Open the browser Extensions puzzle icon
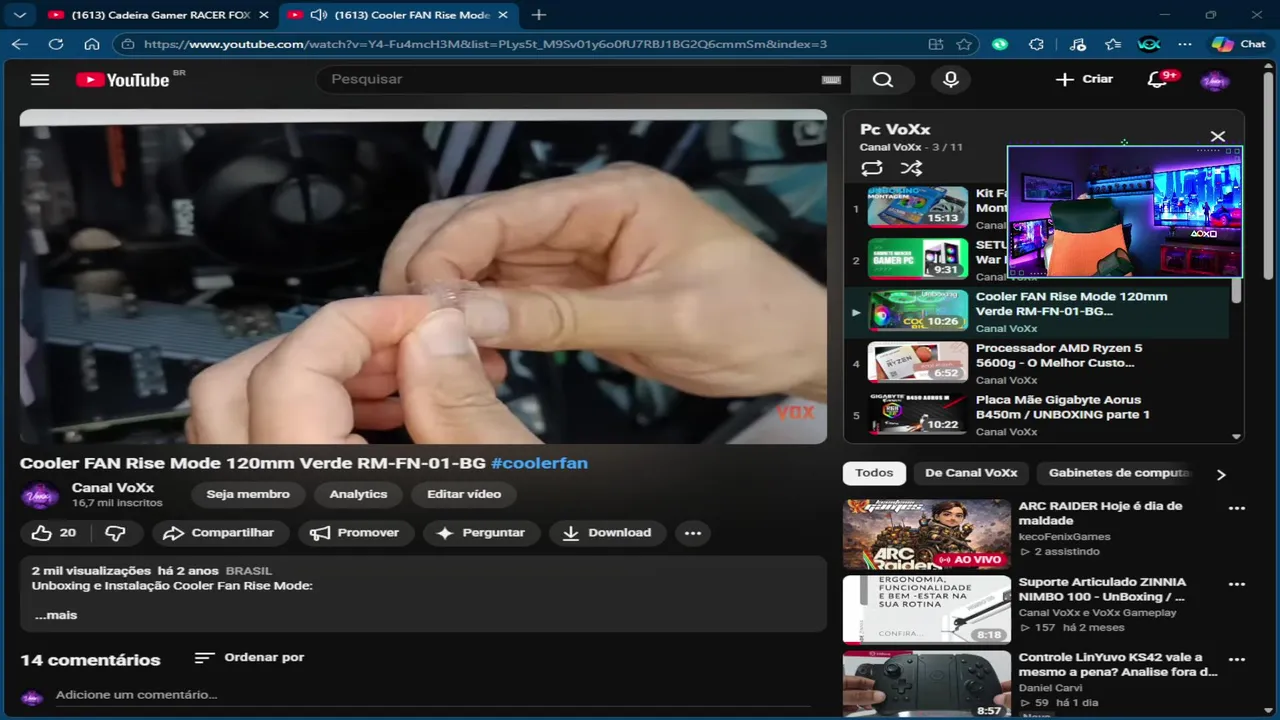This screenshot has width=1280, height=720. click(1037, 44)
